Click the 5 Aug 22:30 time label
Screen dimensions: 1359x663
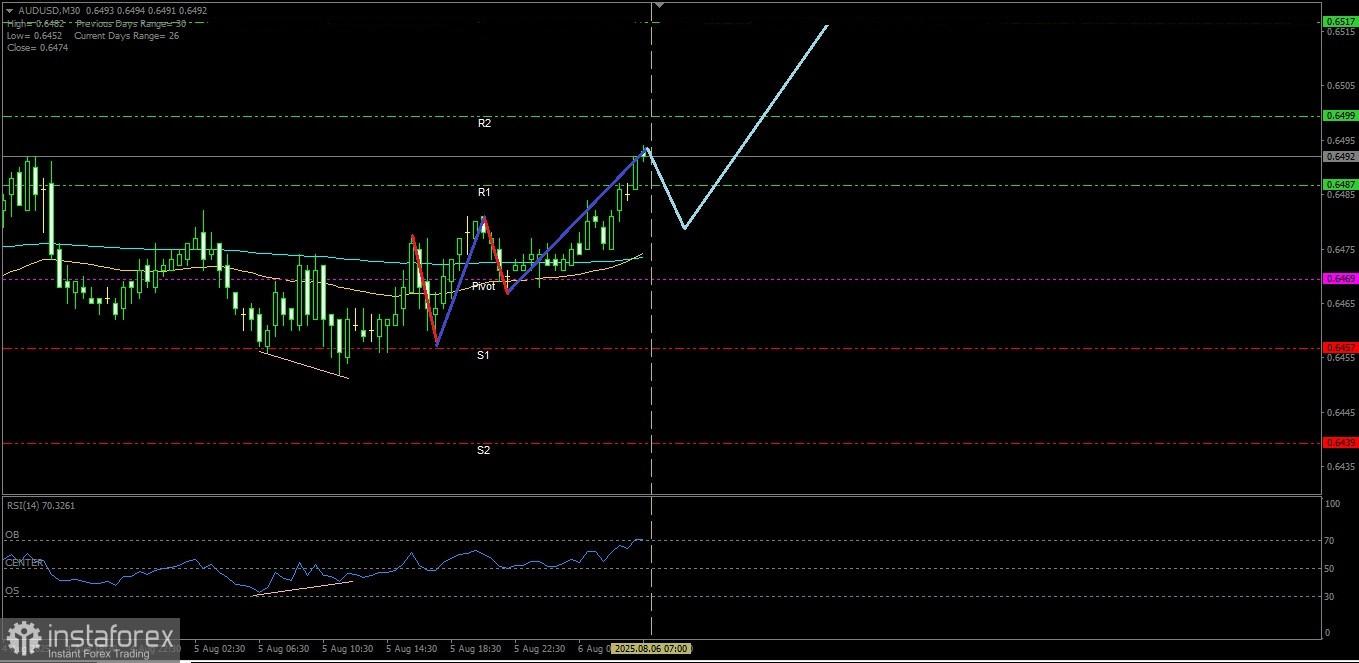click(540, 649)
